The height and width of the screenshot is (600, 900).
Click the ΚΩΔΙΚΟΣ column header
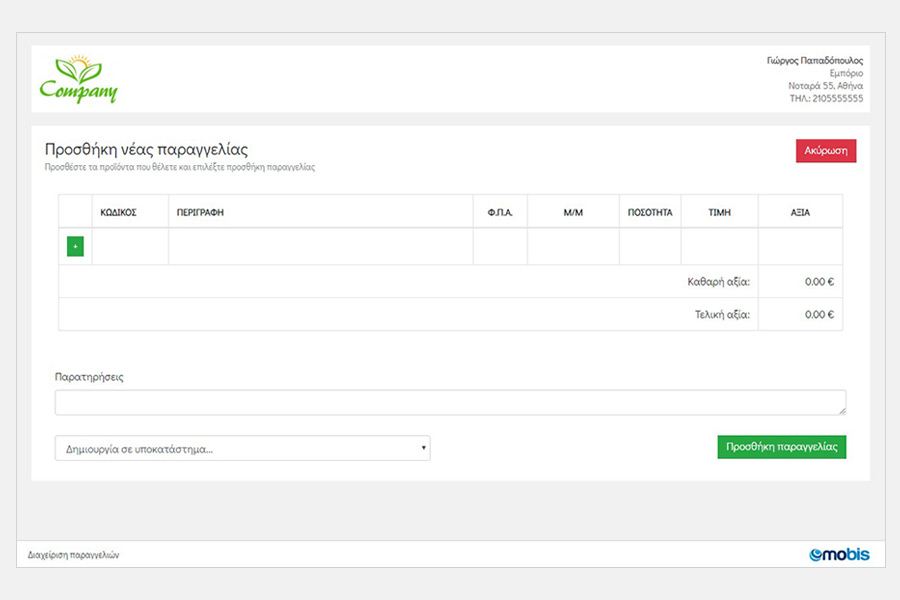click(119, 213)
